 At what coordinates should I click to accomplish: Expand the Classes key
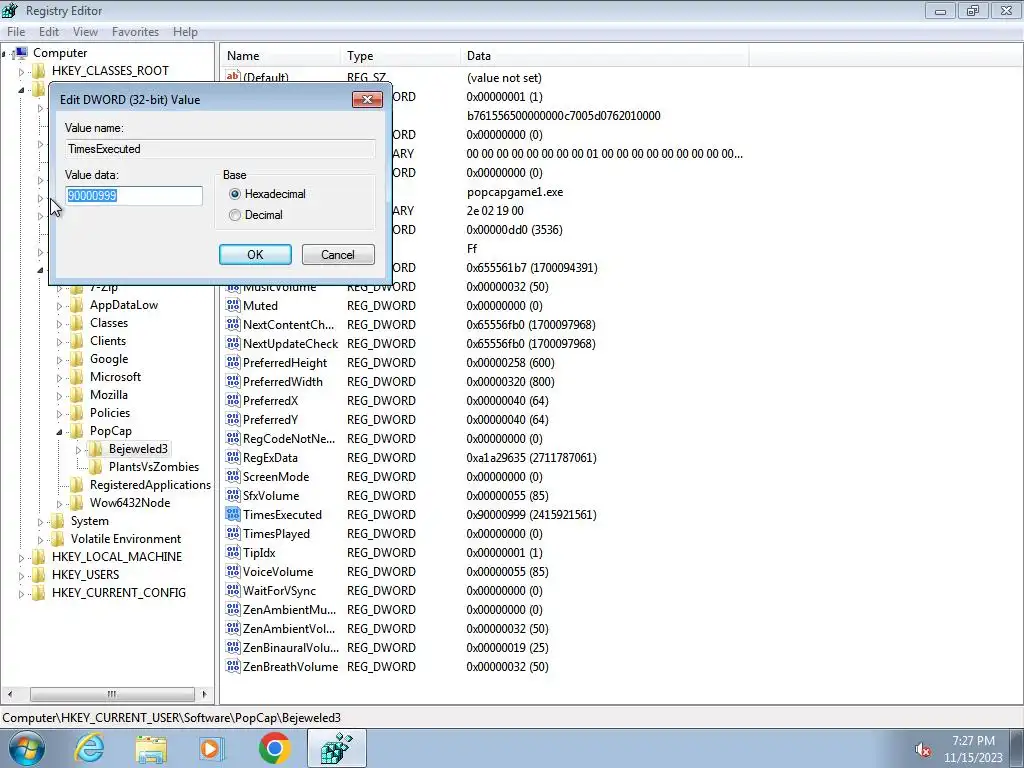pos(59,324)
